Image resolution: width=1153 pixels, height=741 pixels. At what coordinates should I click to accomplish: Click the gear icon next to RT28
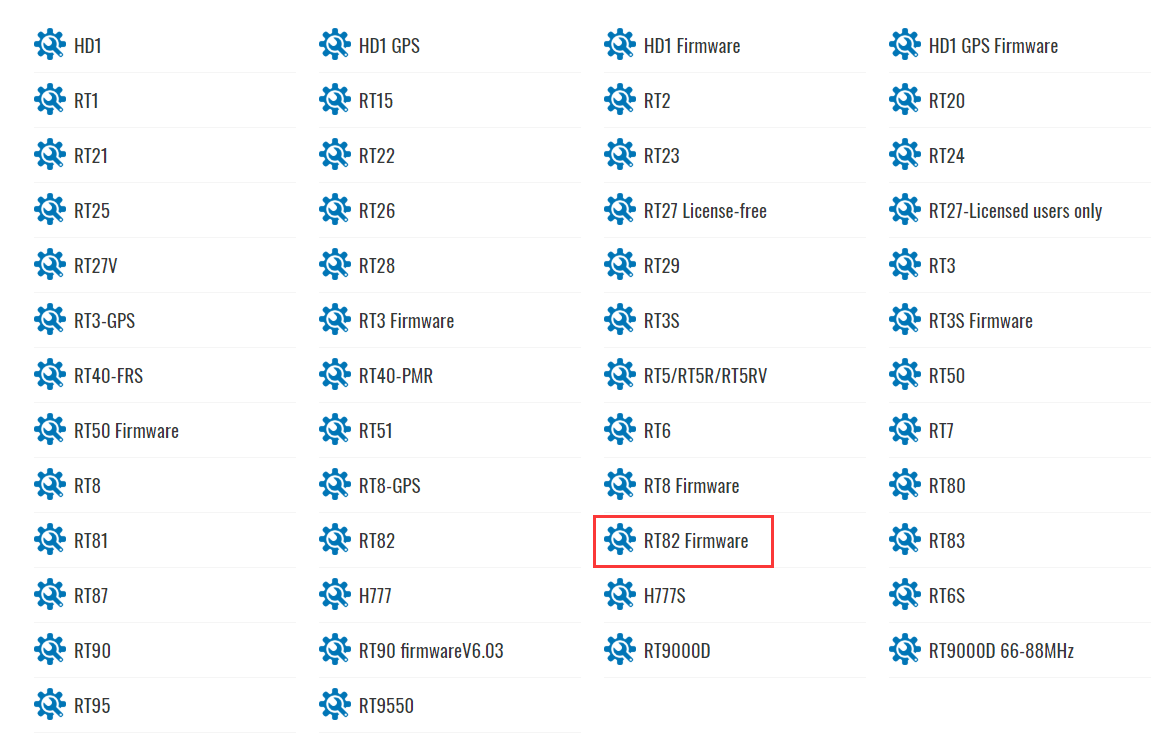(335, 265)
